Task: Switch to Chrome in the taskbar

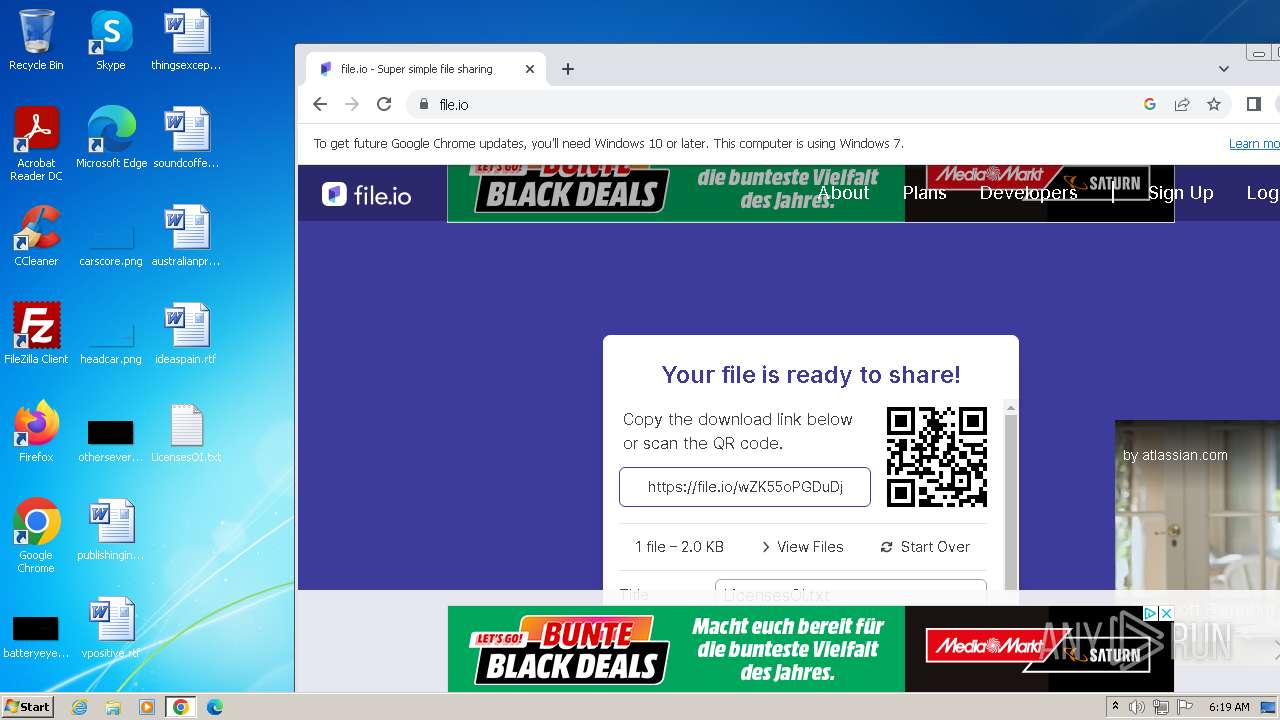Action: point(181,707)
